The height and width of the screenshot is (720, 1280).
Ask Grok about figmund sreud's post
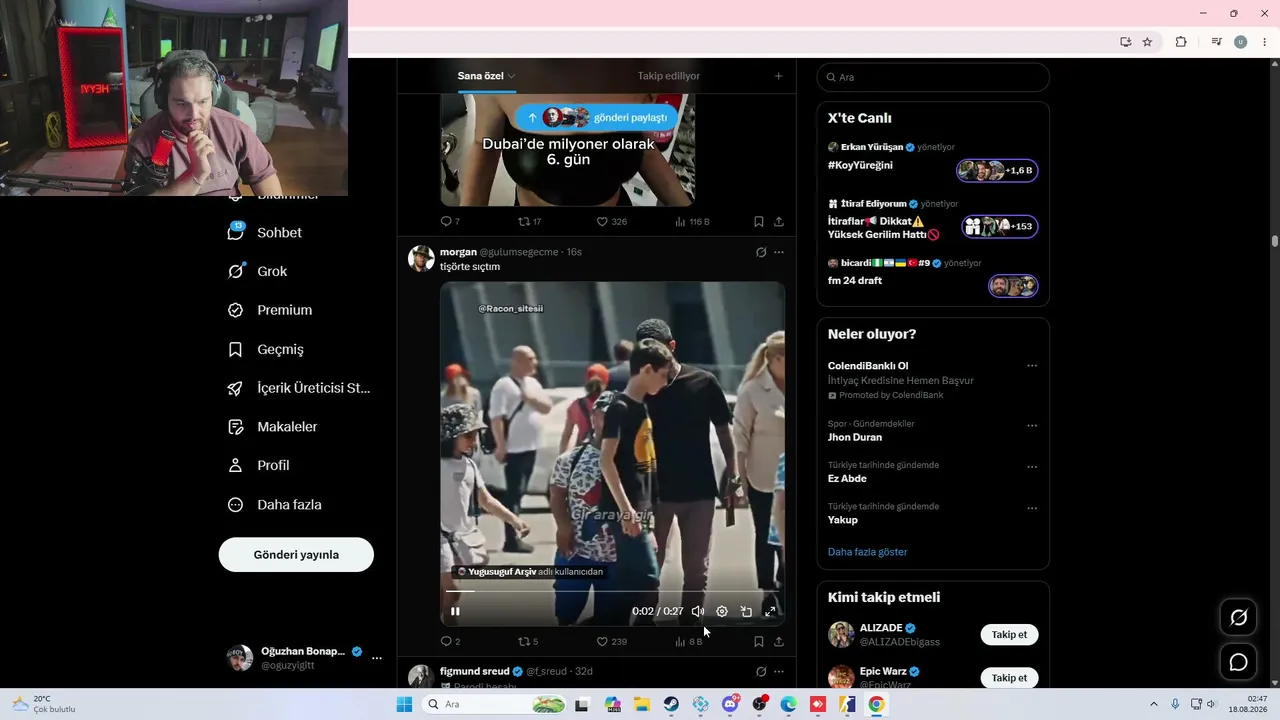pos(761,671)
